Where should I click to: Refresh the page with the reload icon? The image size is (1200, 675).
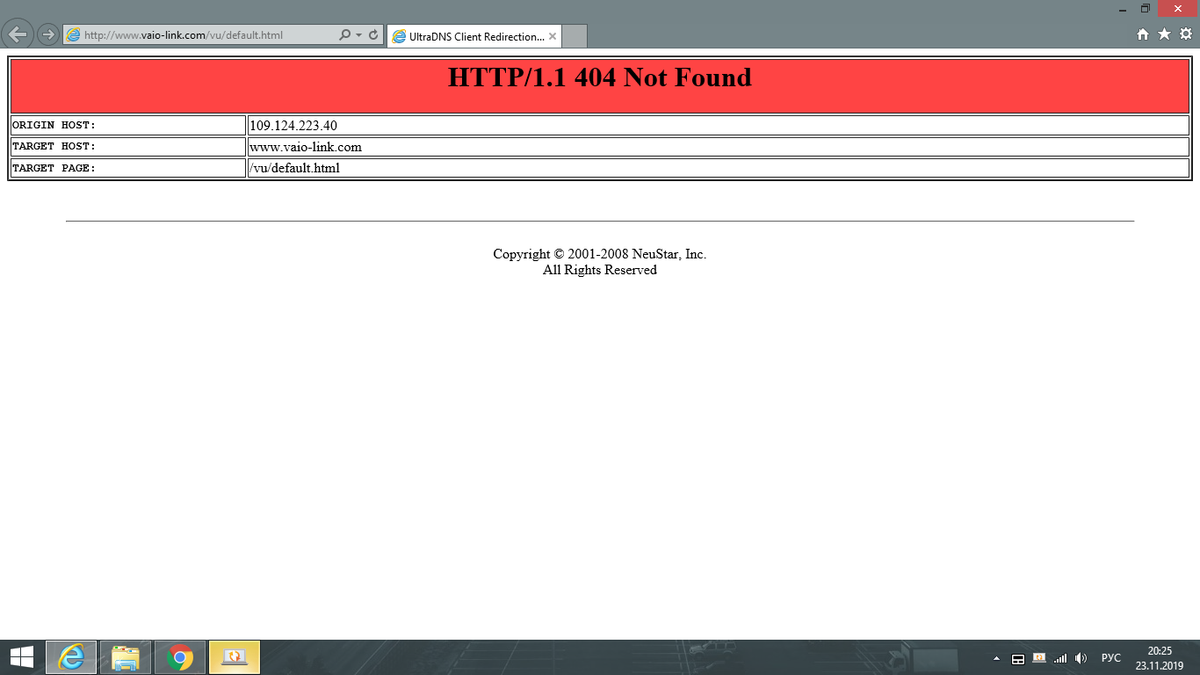click(373, 35)
